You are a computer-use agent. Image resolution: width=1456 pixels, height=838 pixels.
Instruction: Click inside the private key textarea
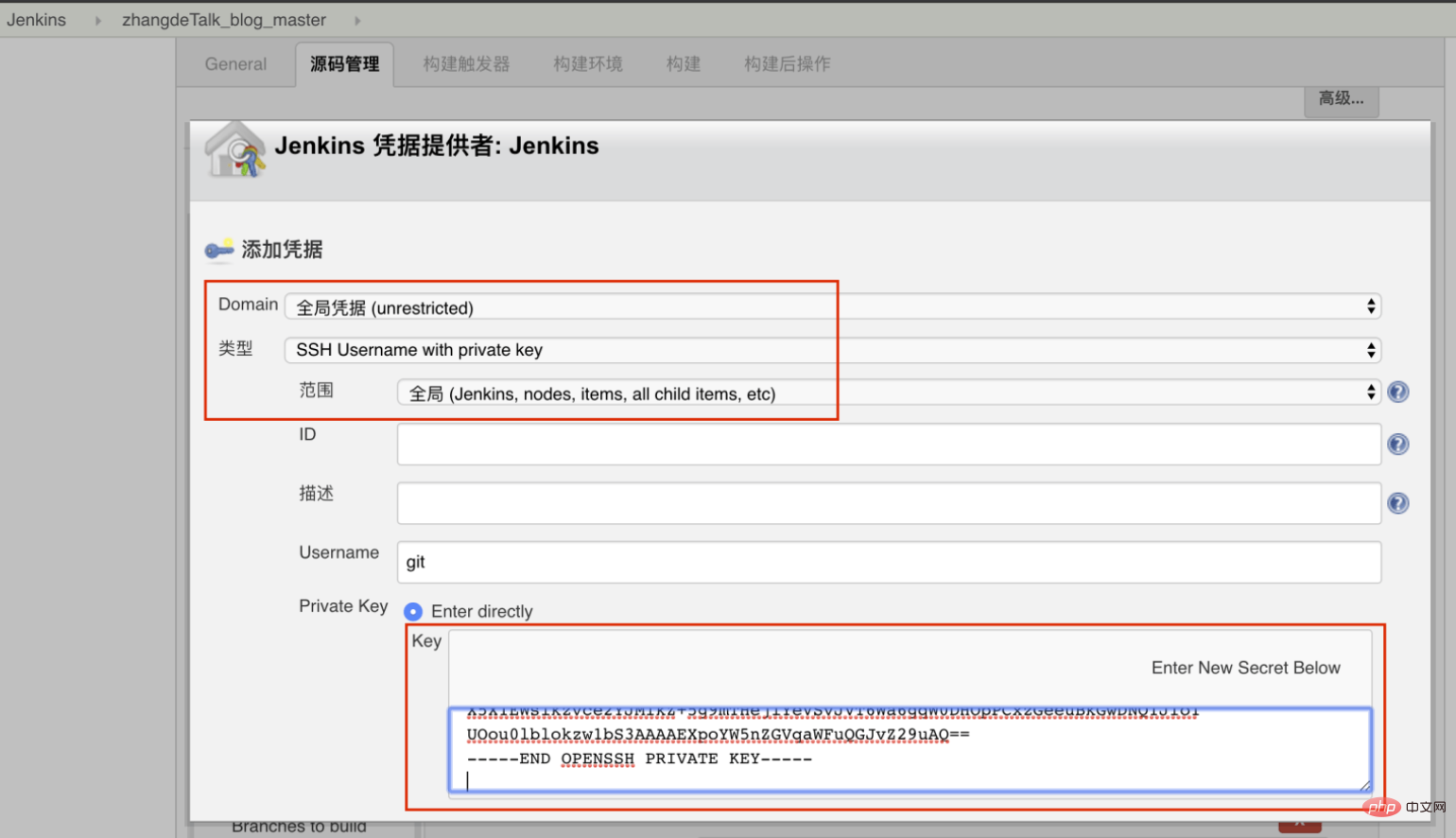[x=910, y=749]
